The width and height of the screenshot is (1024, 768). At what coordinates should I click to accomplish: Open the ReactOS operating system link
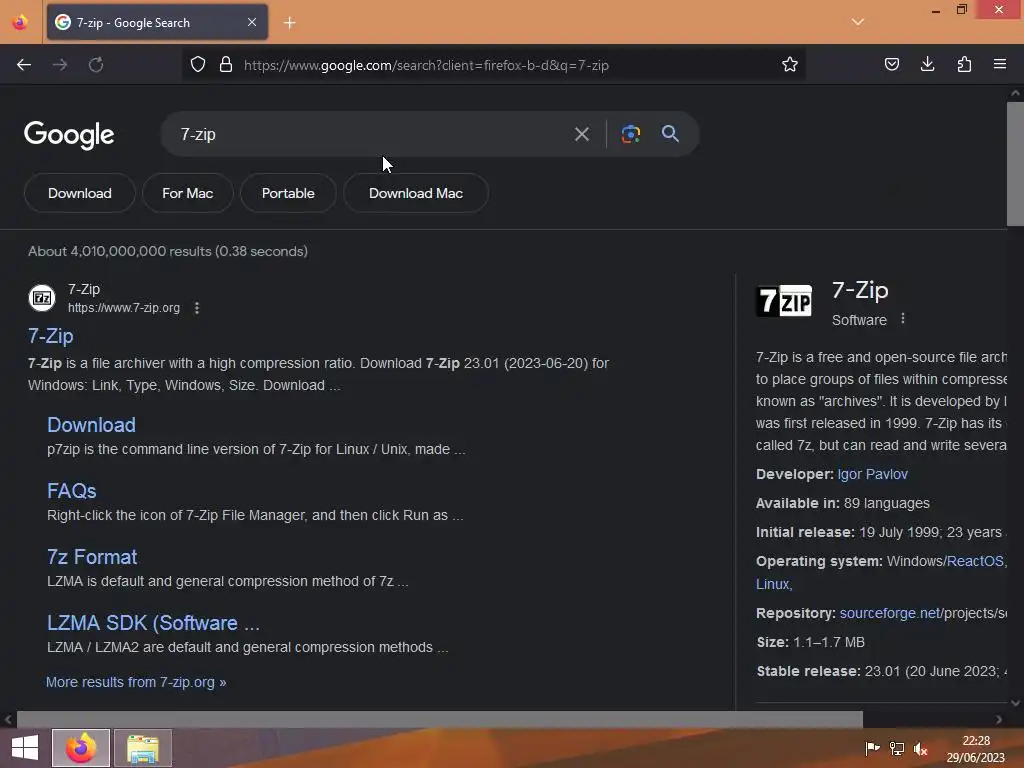click(975, 561)
